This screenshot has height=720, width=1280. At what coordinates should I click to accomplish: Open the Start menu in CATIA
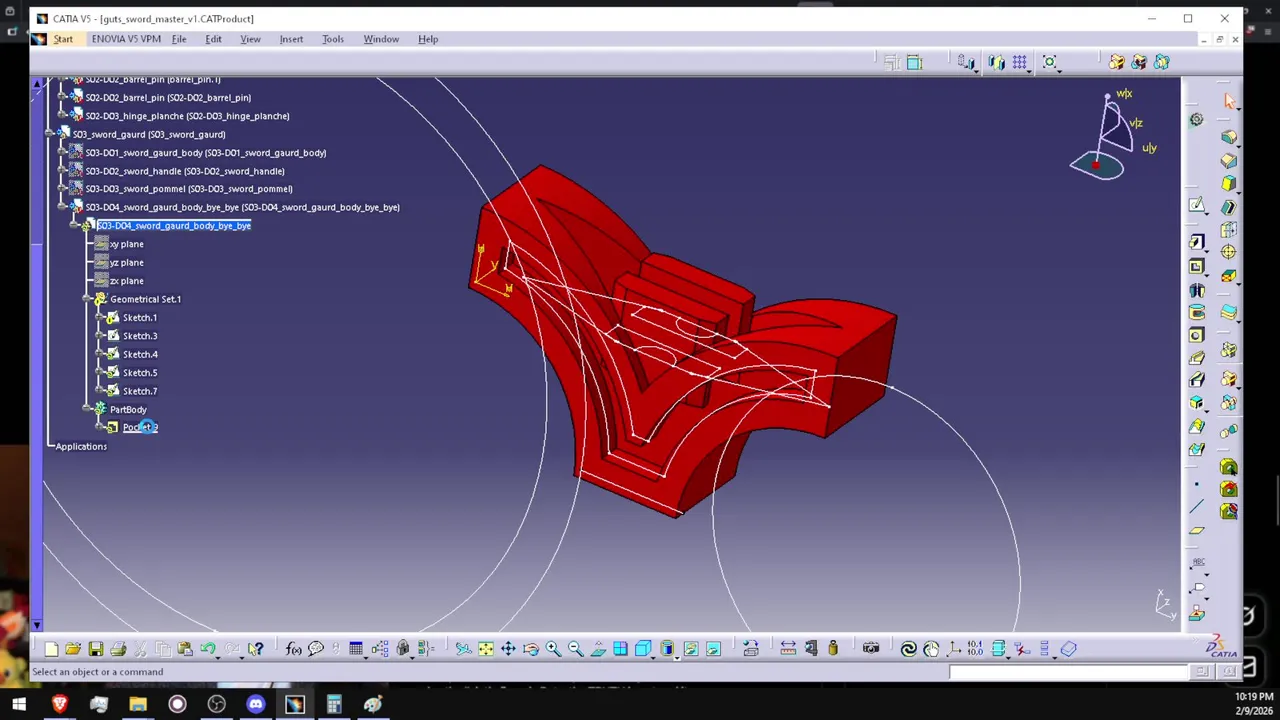click(x=63, y=39)
